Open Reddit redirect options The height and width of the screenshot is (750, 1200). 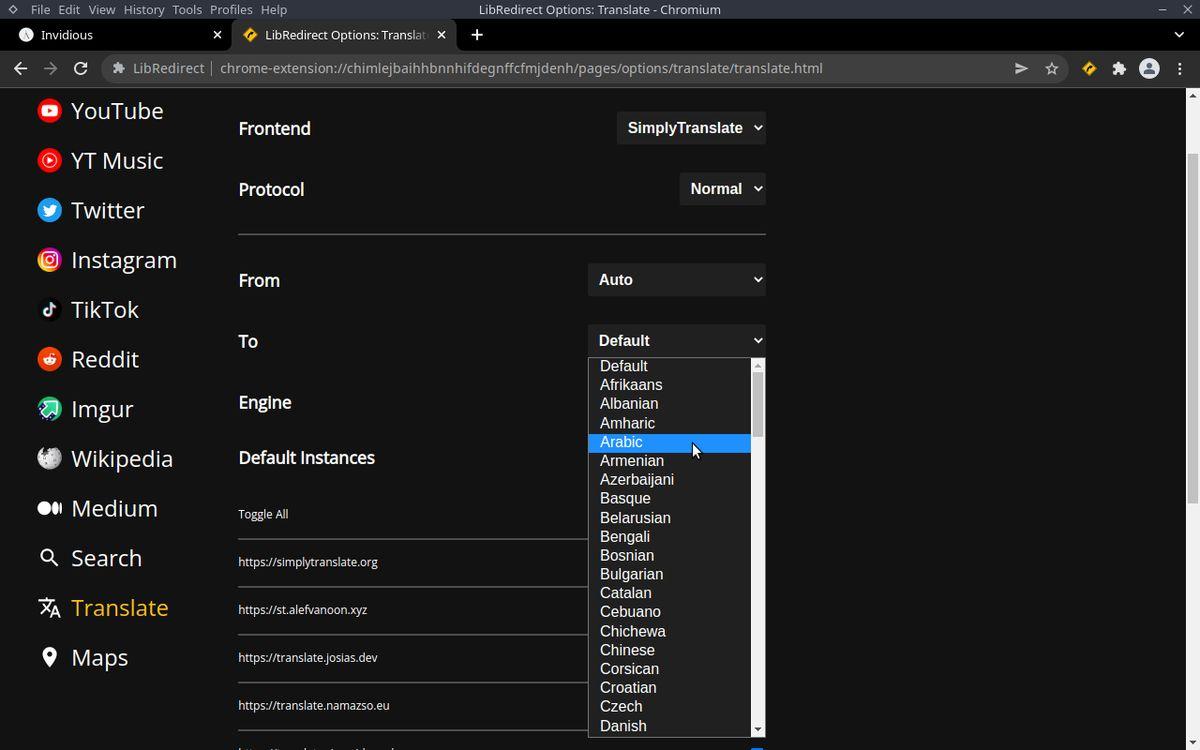(88, 359)
